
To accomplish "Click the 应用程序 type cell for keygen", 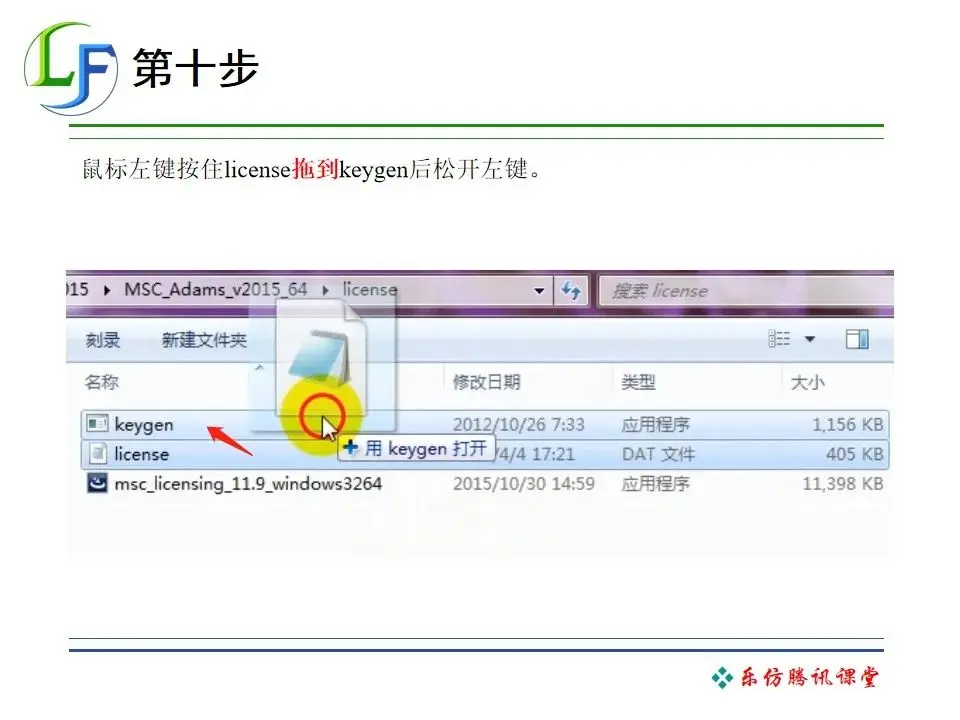I will pyautogui.click(x=655, y=424).
